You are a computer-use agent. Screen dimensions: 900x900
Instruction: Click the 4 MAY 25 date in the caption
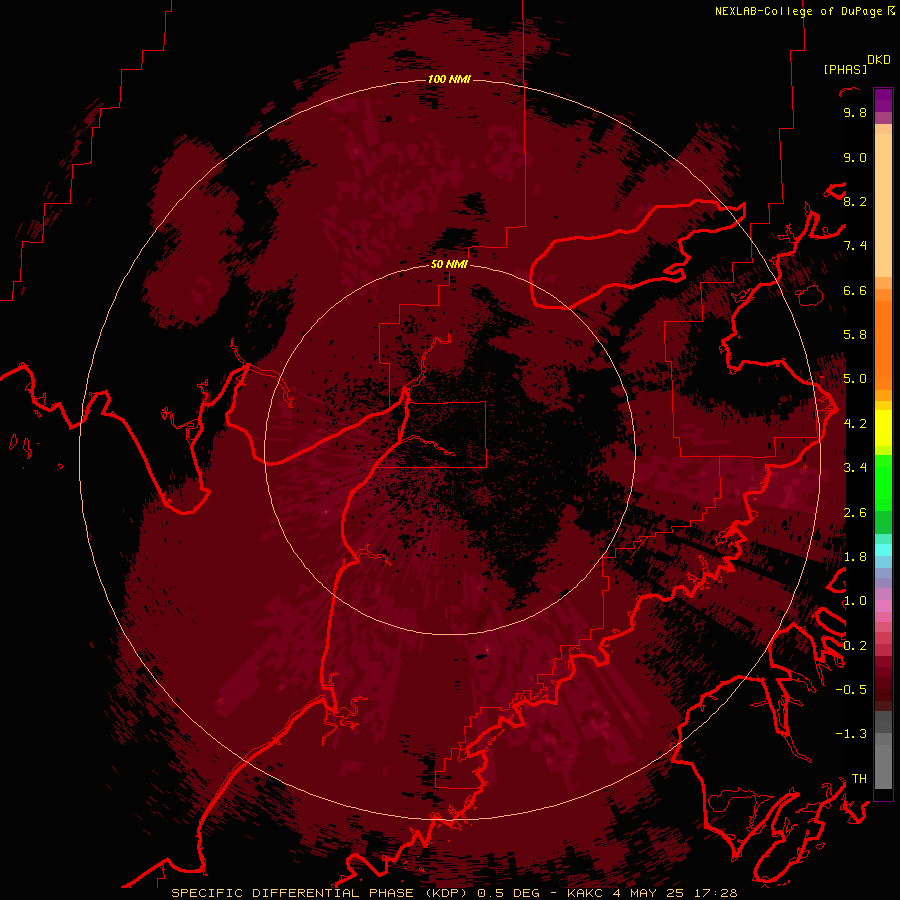pyautogui.click(x=650, y=893)
